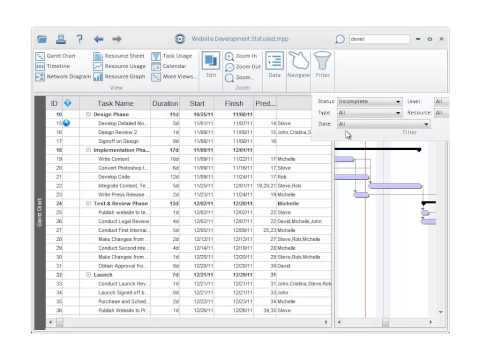Click Zoom In
The image size is (480, 360).
pos(241,56)
